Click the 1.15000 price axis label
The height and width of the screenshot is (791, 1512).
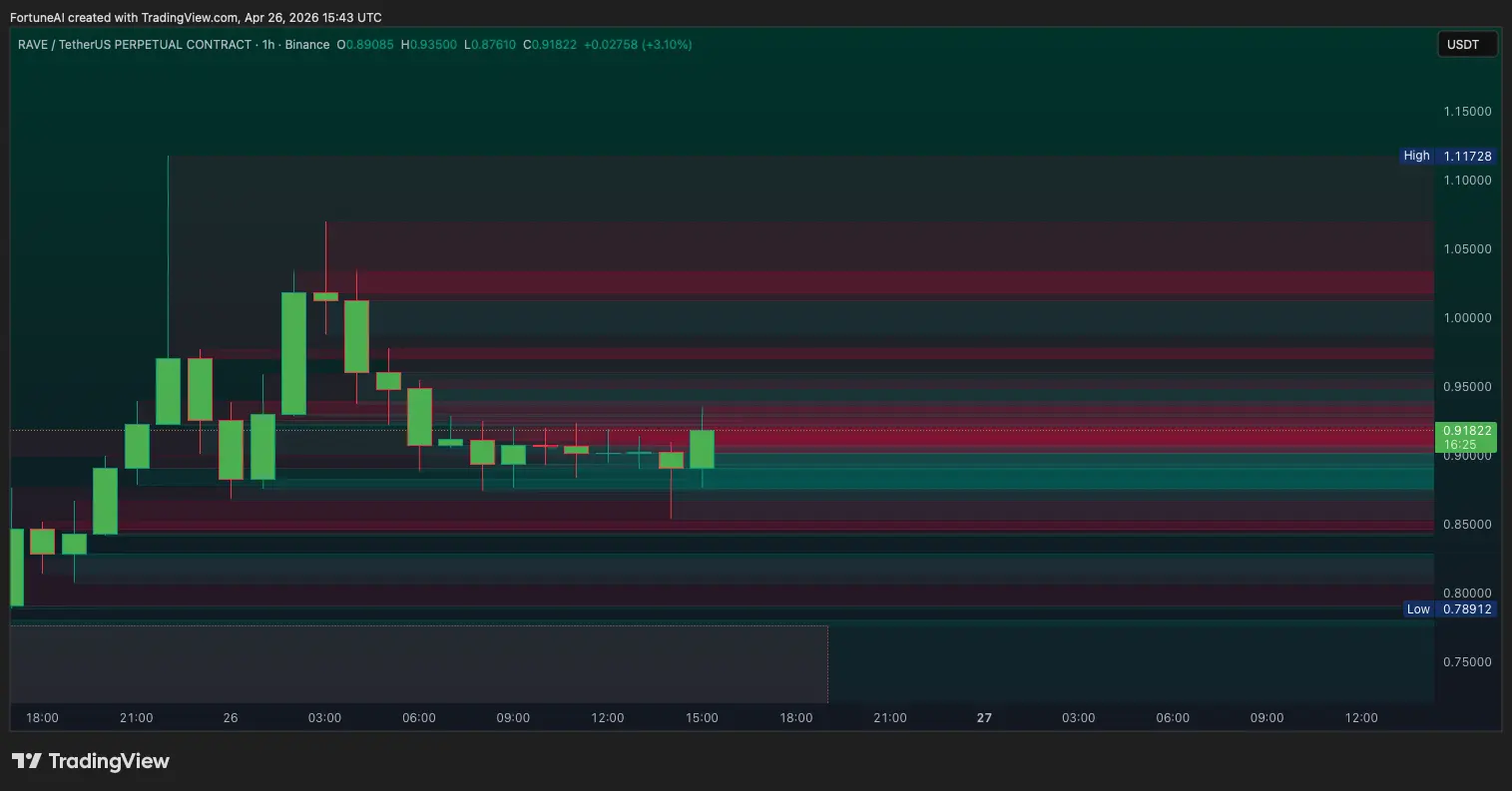(x=1467, y=111)
